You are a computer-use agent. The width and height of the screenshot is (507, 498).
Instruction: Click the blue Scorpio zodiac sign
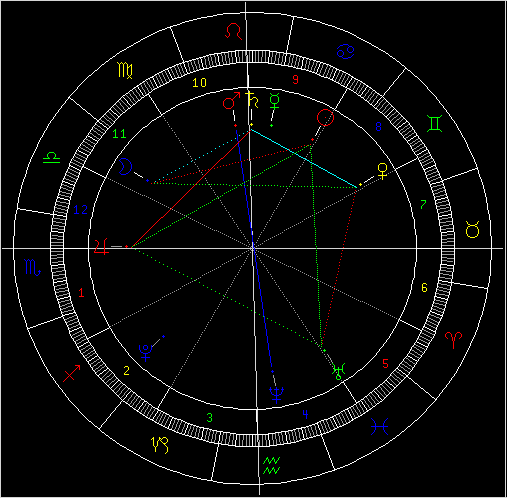[x=33, y=268]
